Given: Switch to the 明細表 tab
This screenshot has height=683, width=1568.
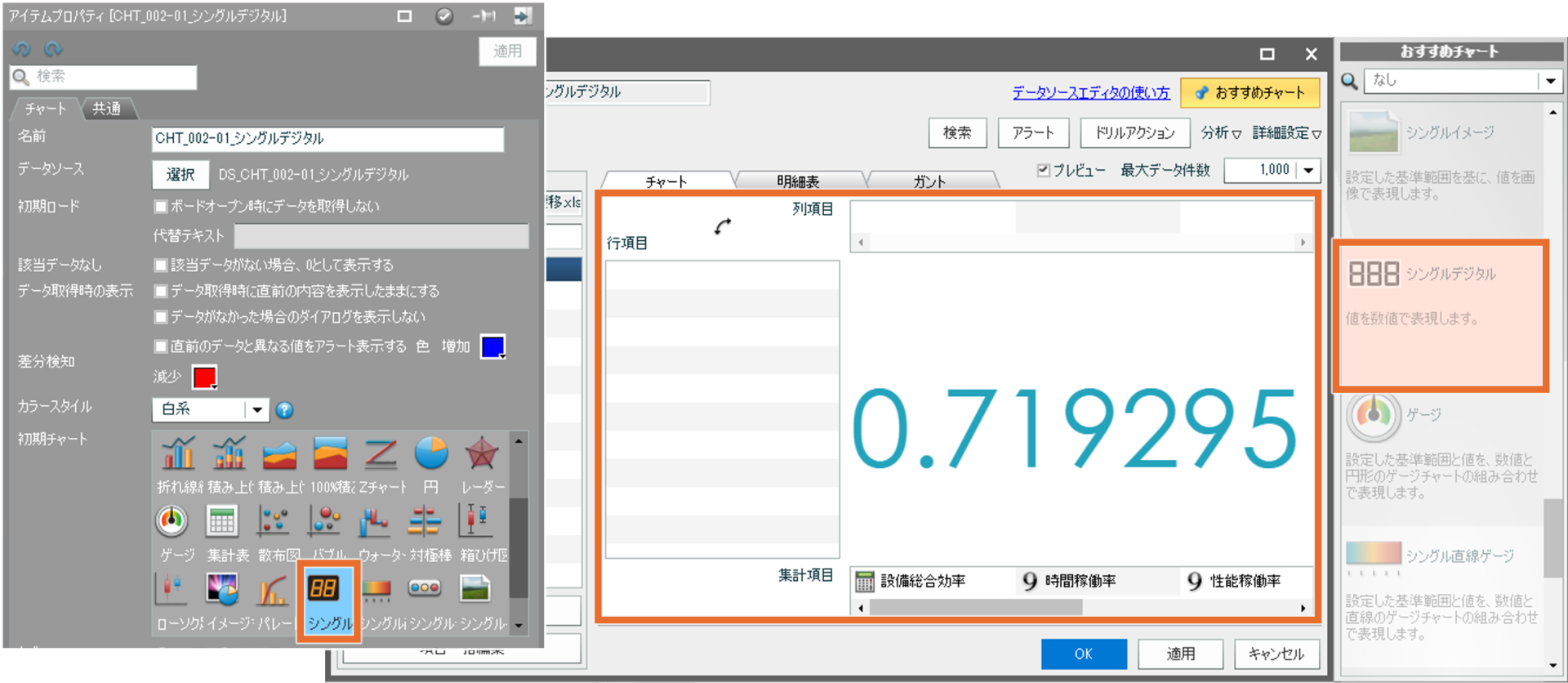Looking at the screenshot, I should 798,181.
